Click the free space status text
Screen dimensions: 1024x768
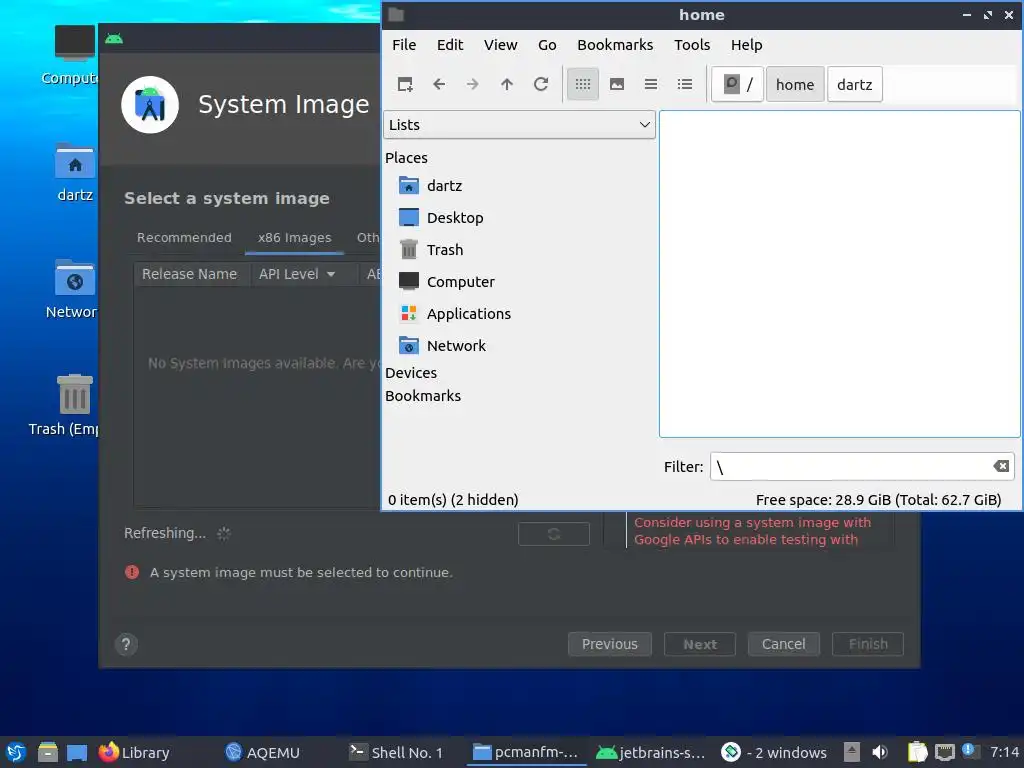(878, 500)
